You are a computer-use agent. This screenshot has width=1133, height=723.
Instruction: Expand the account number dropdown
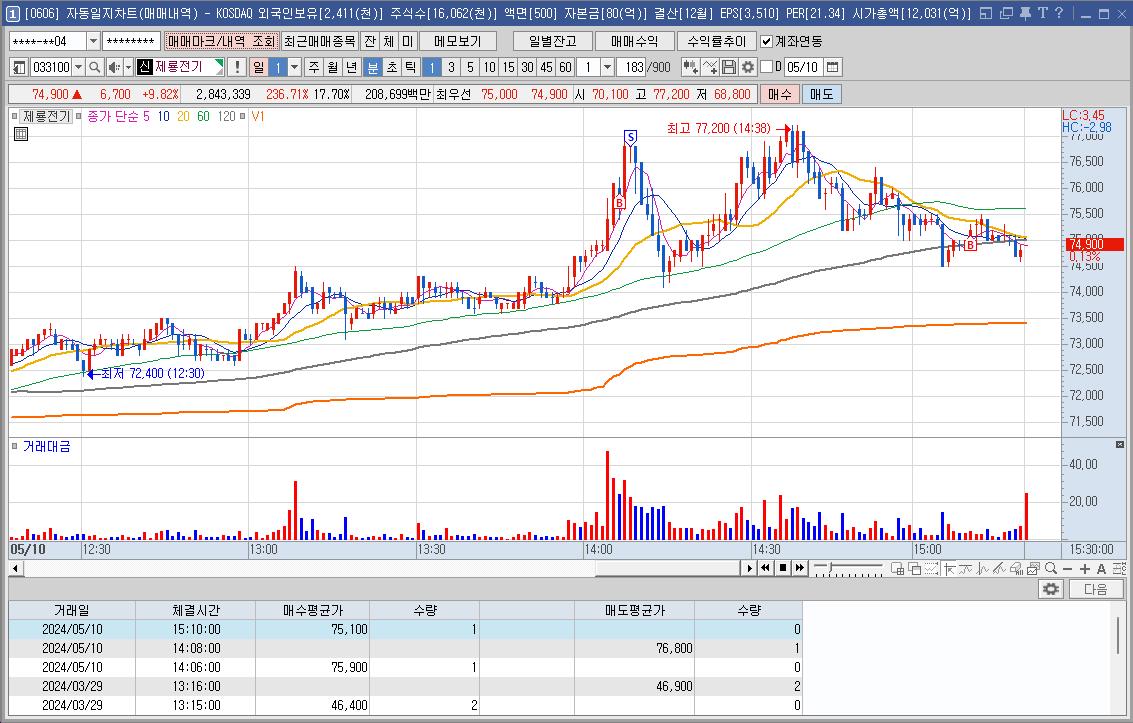(x=92, y=41)
